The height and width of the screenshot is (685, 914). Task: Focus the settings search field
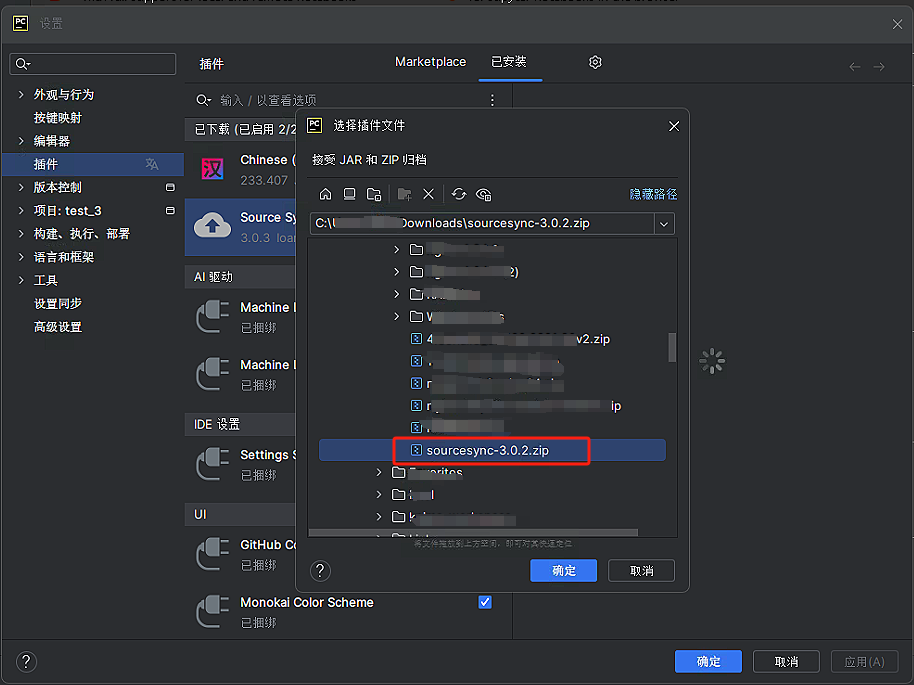93,64
